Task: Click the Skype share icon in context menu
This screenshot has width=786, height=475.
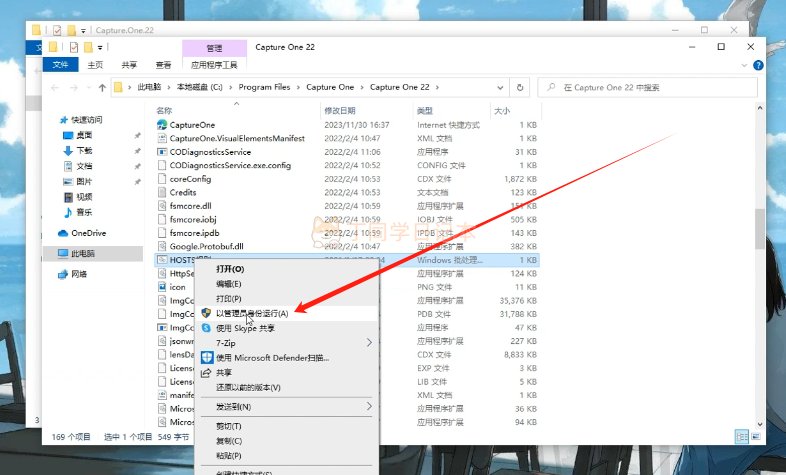Action: coord(206,328)
